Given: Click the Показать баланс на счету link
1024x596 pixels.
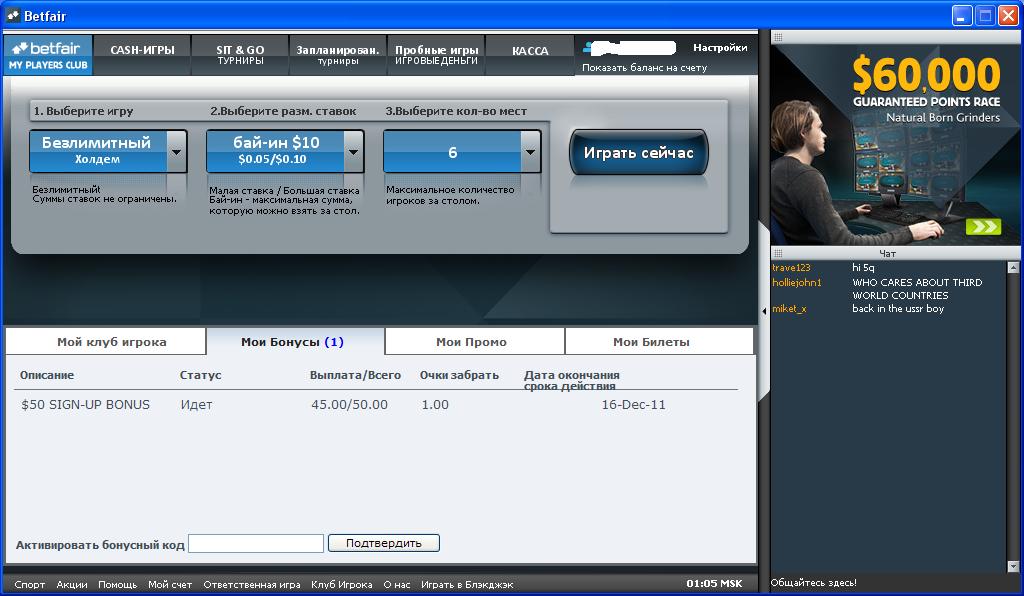Looking at the screenshot, I should [x=644, y=68].
